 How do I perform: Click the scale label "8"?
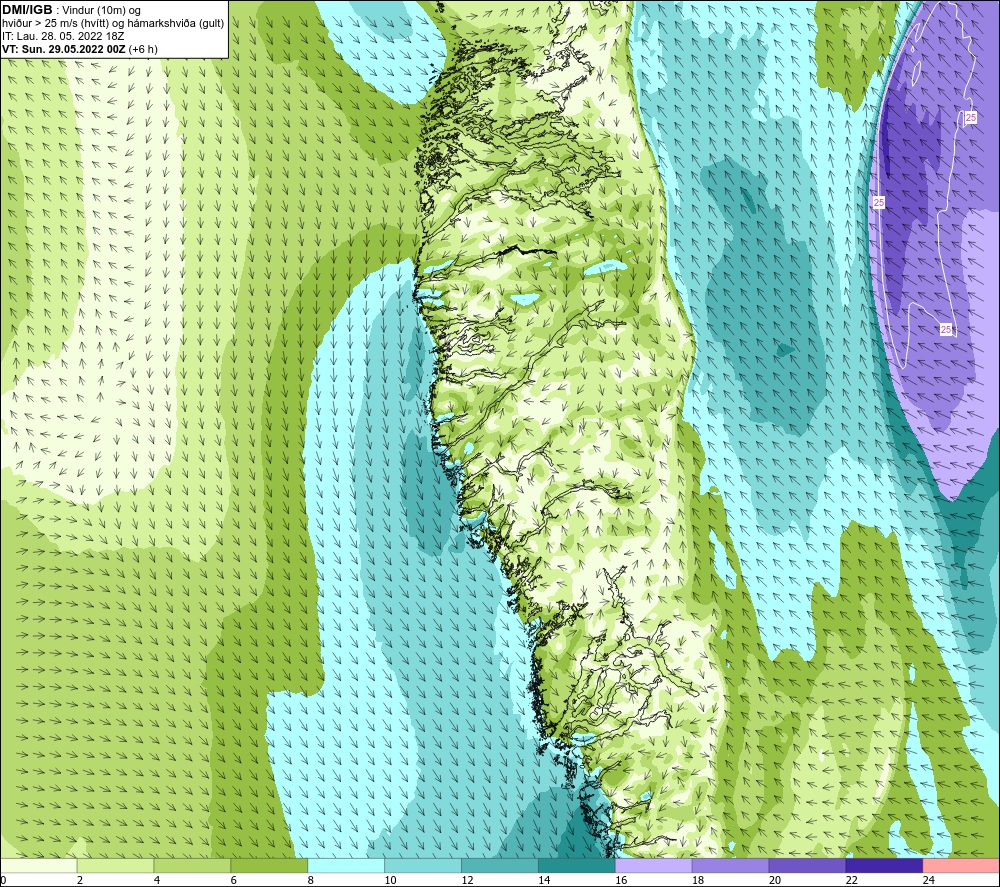click(x=311, y=880)
